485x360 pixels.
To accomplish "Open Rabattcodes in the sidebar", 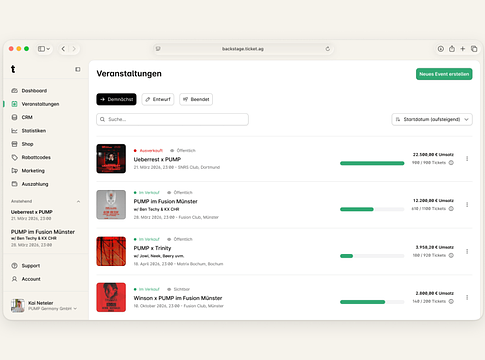I will point(31,157).
